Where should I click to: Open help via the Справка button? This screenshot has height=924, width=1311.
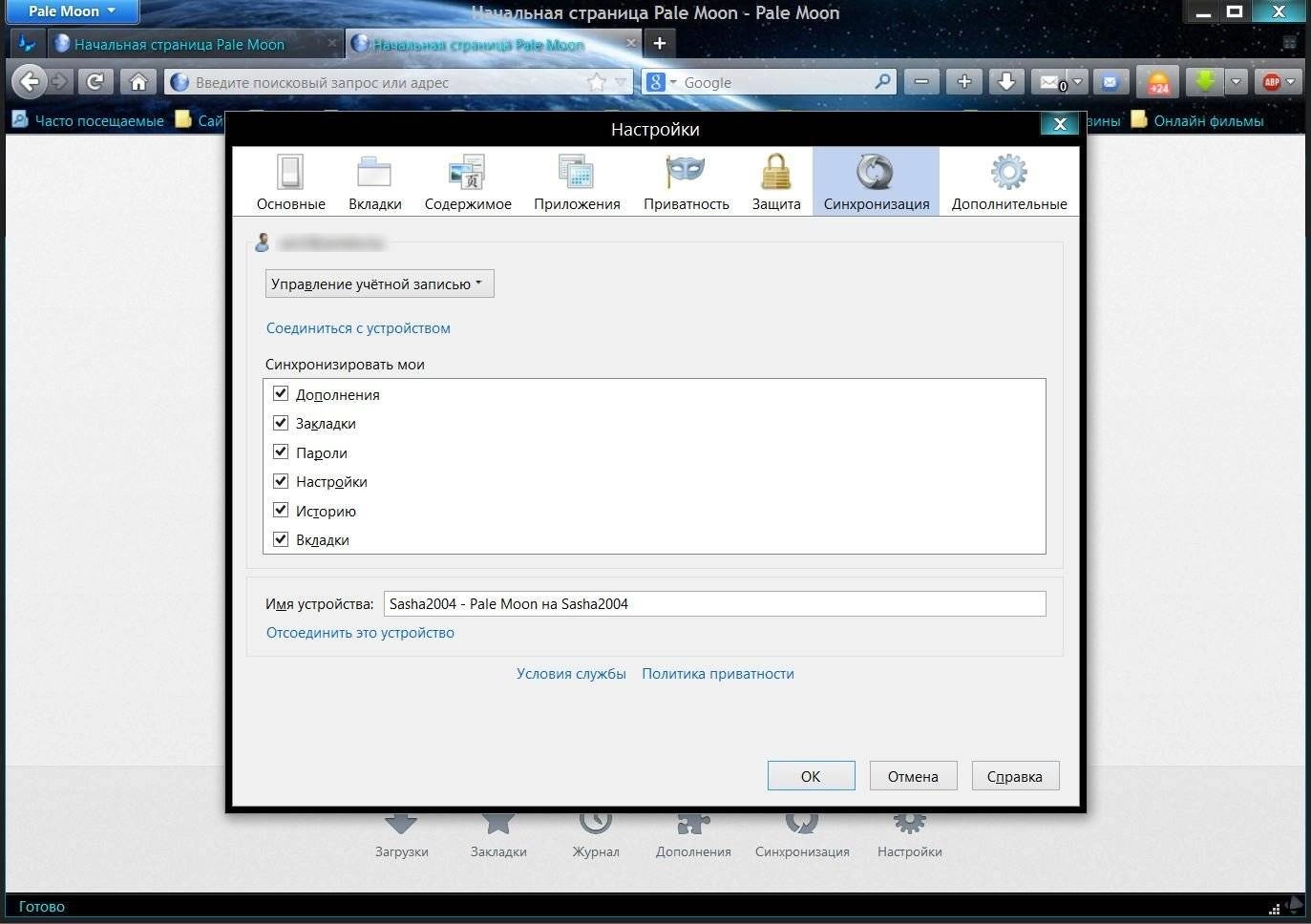1015,776
